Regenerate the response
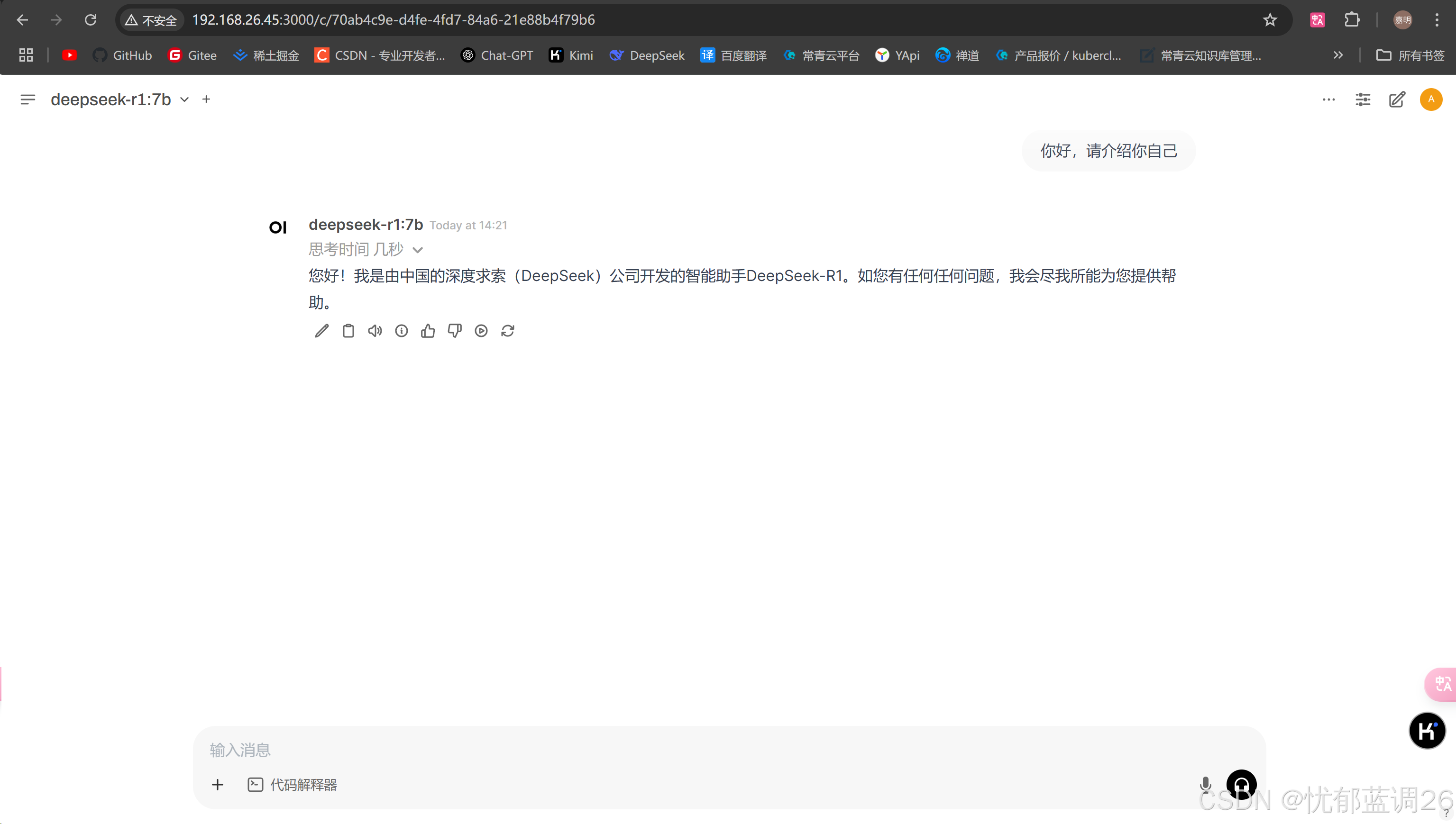 (x=508, y=331)
